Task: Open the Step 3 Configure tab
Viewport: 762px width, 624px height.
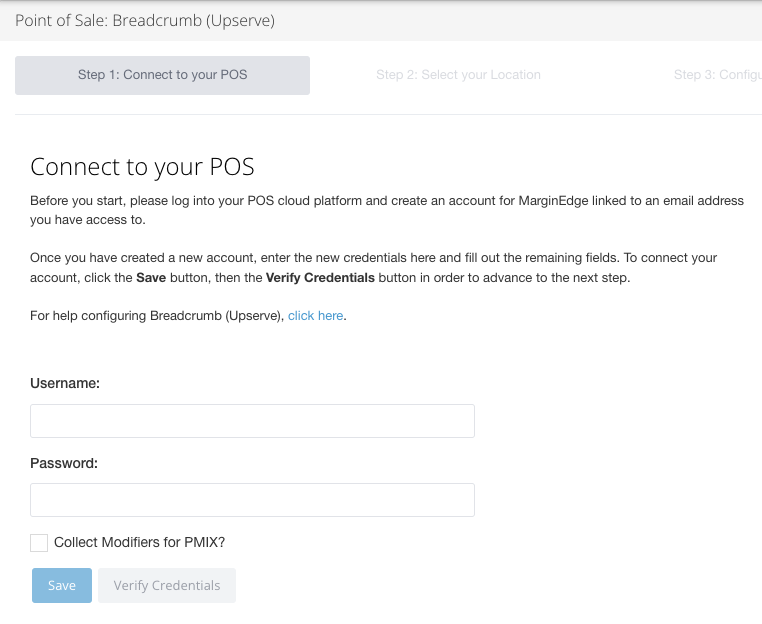Action: [x=717, y=75]
